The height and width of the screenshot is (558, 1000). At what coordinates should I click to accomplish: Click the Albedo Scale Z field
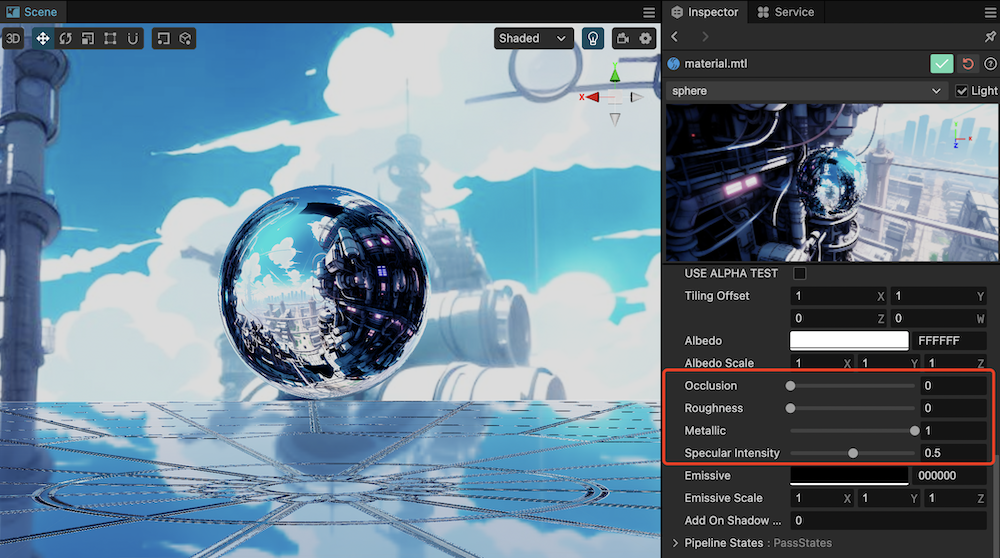[955, 363]
